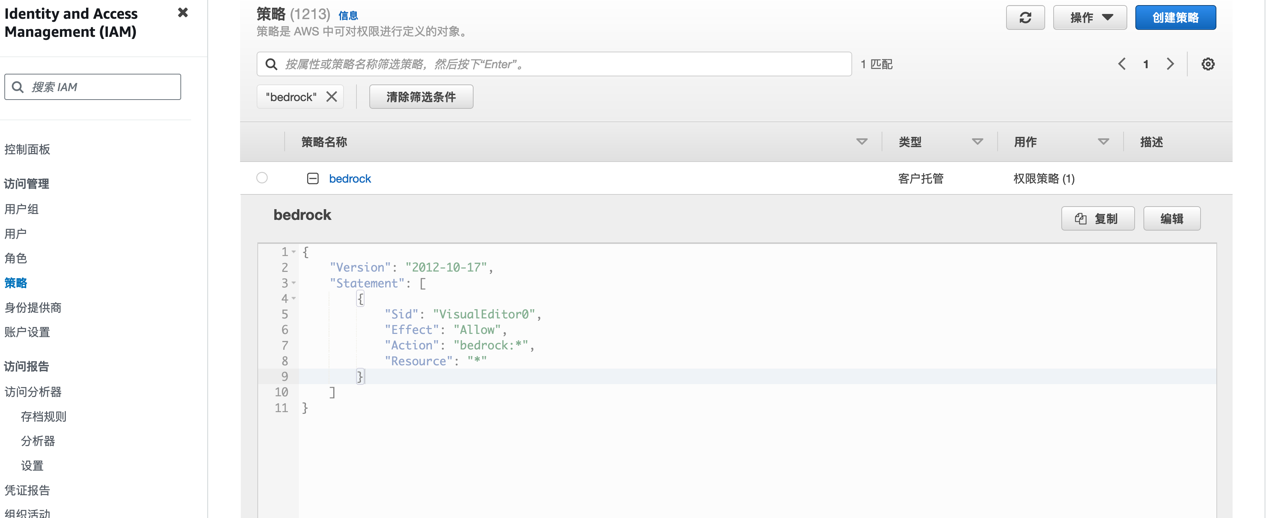Open 控制面板 in sidebar
The height and width of the screenshot is (518, 1269).
coord(27,149)
